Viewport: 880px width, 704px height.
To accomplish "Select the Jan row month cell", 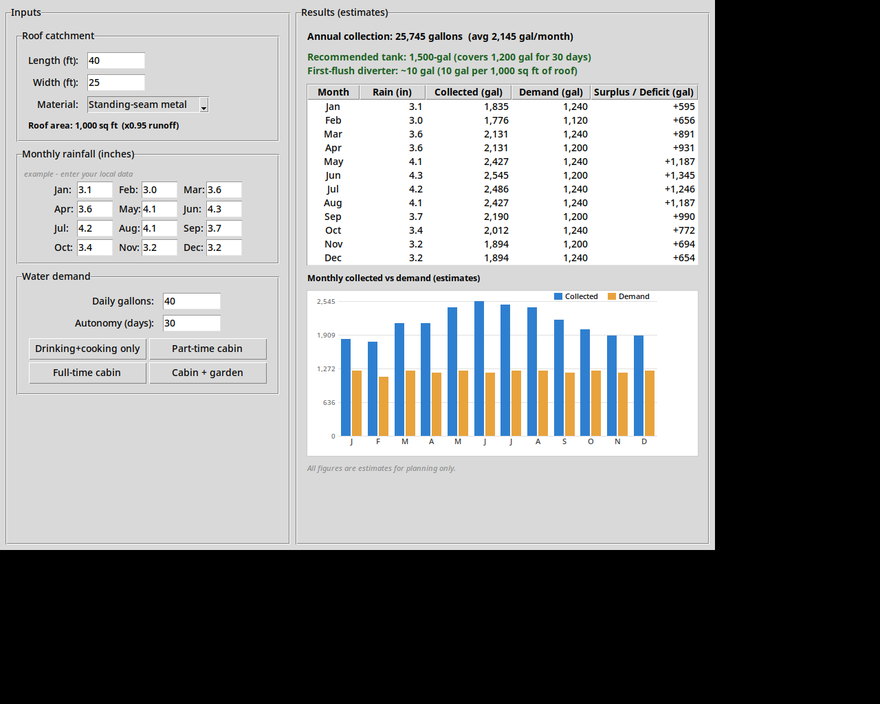I will coord(333,107).
